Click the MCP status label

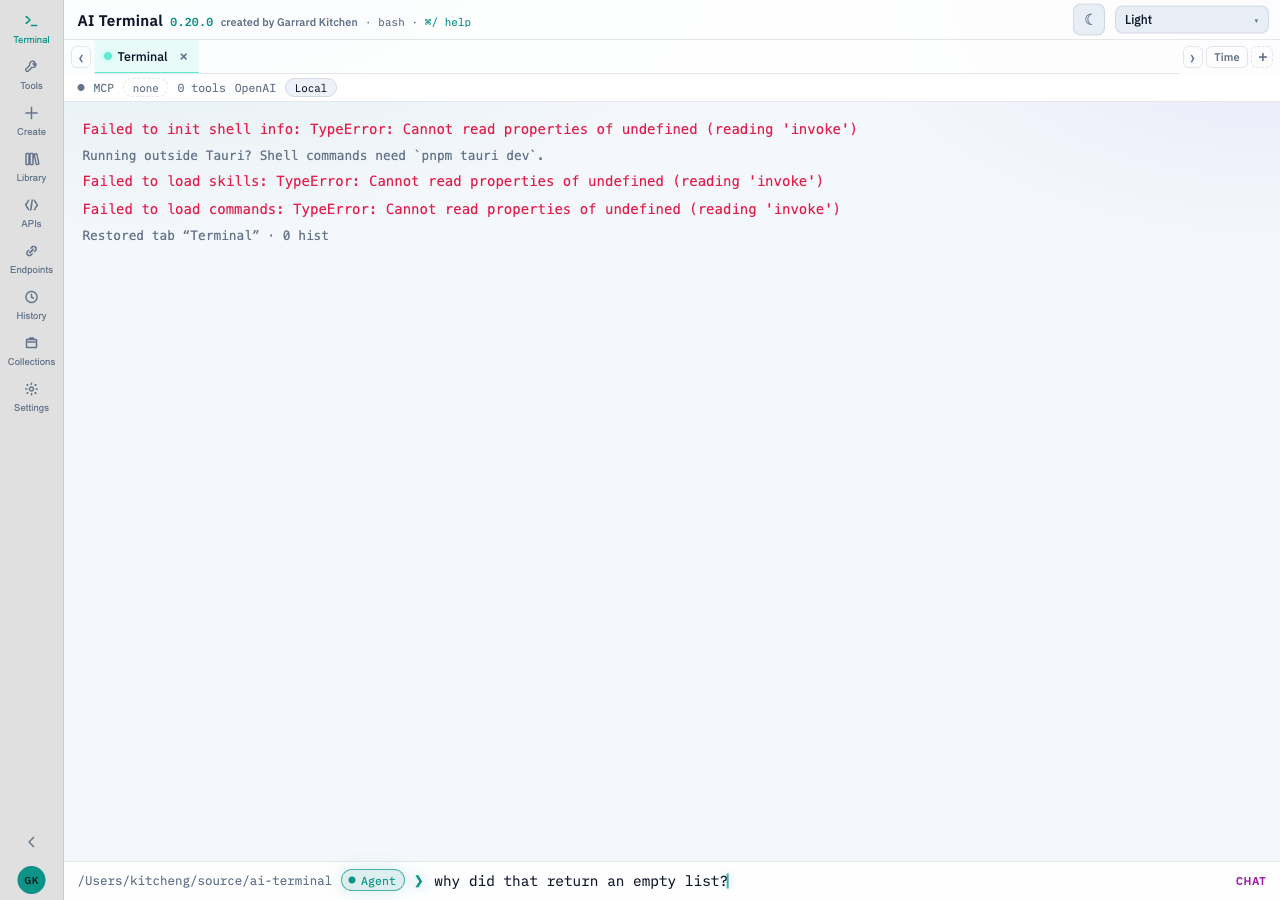tap(104, 88)
